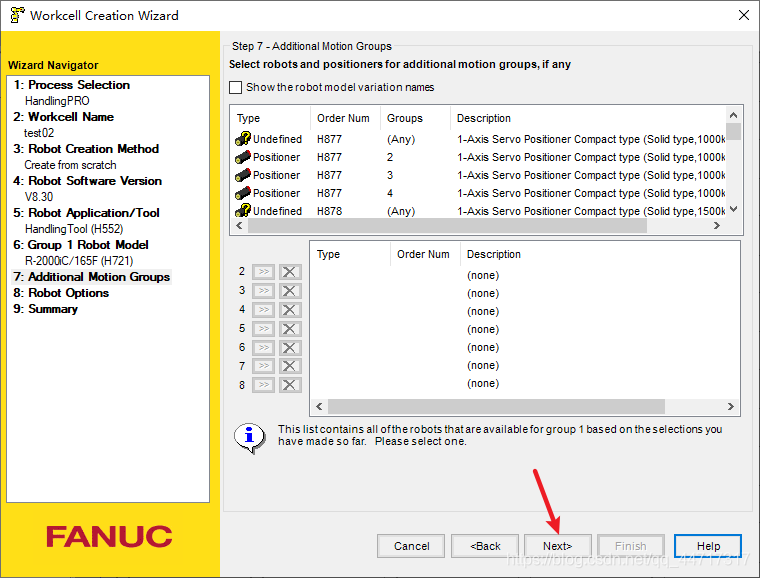
Task: Click the lower table horizontal scrollbar thumb
Action: pyautogui.click(x=496, y=406)
